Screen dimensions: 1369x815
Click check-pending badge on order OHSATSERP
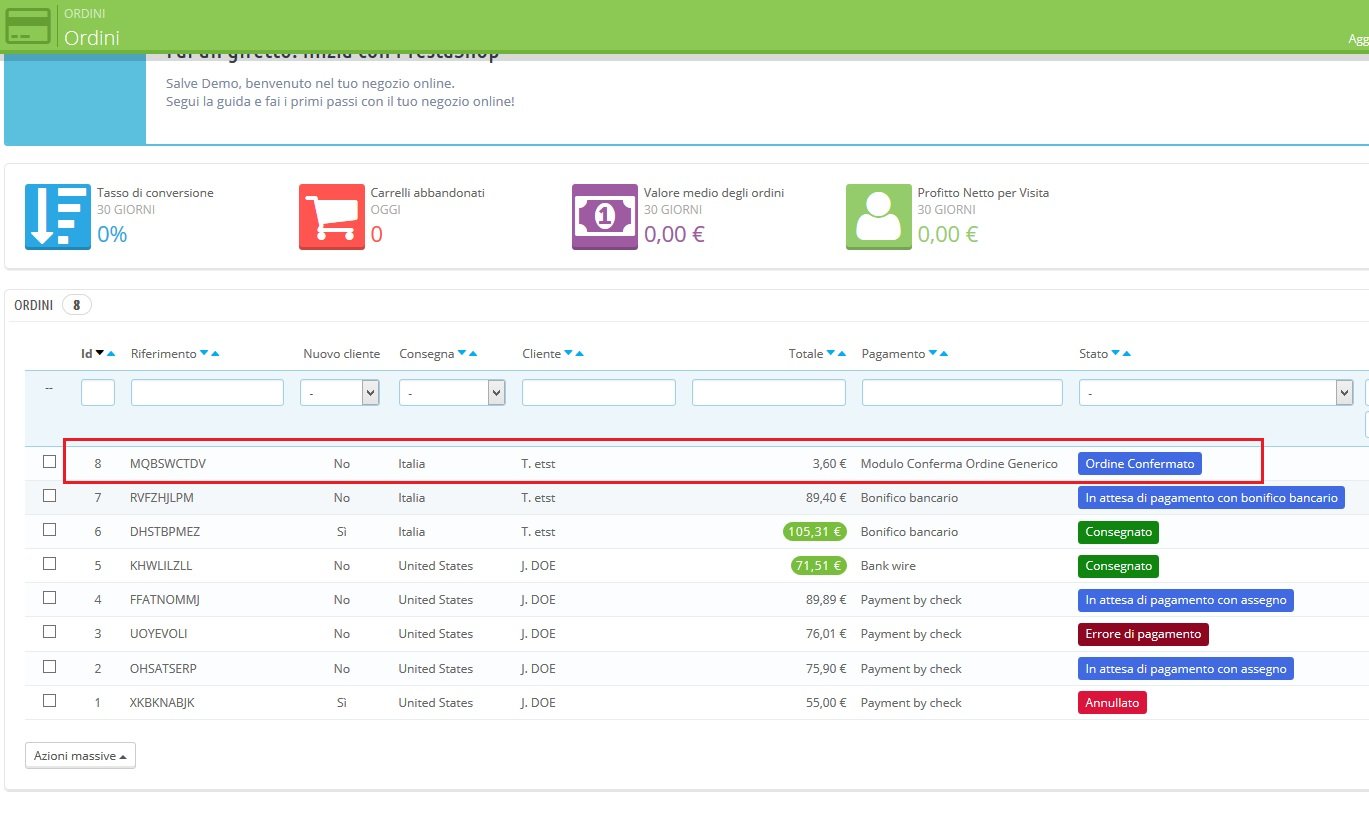pyautogui.click(x=1186, y=669)
